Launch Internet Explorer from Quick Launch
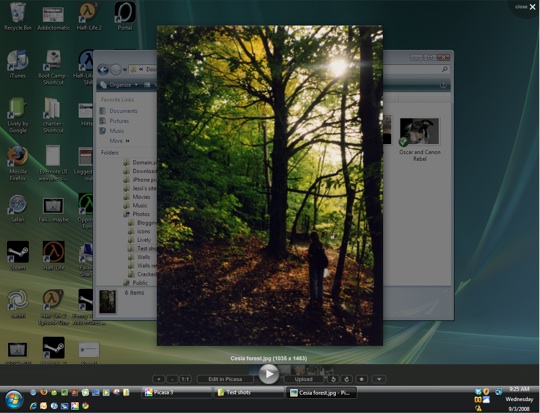 [33, 406]
